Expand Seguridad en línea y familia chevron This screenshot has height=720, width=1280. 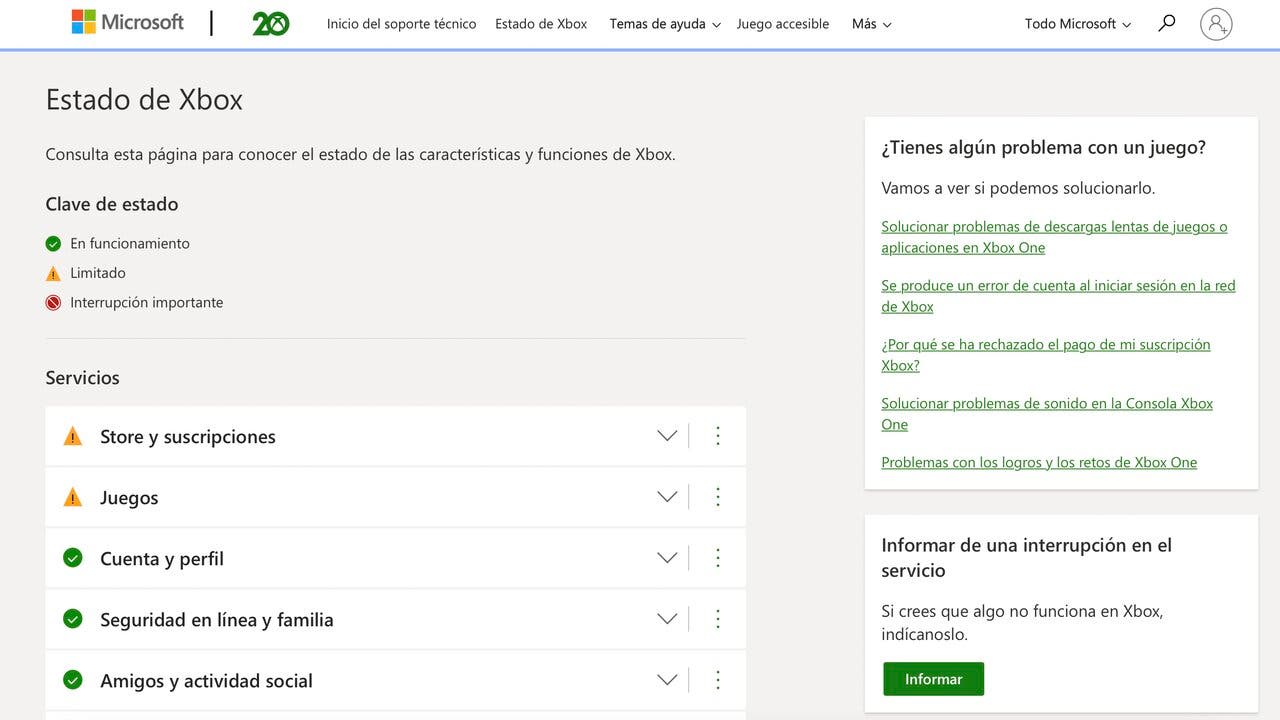pos(667,619)
